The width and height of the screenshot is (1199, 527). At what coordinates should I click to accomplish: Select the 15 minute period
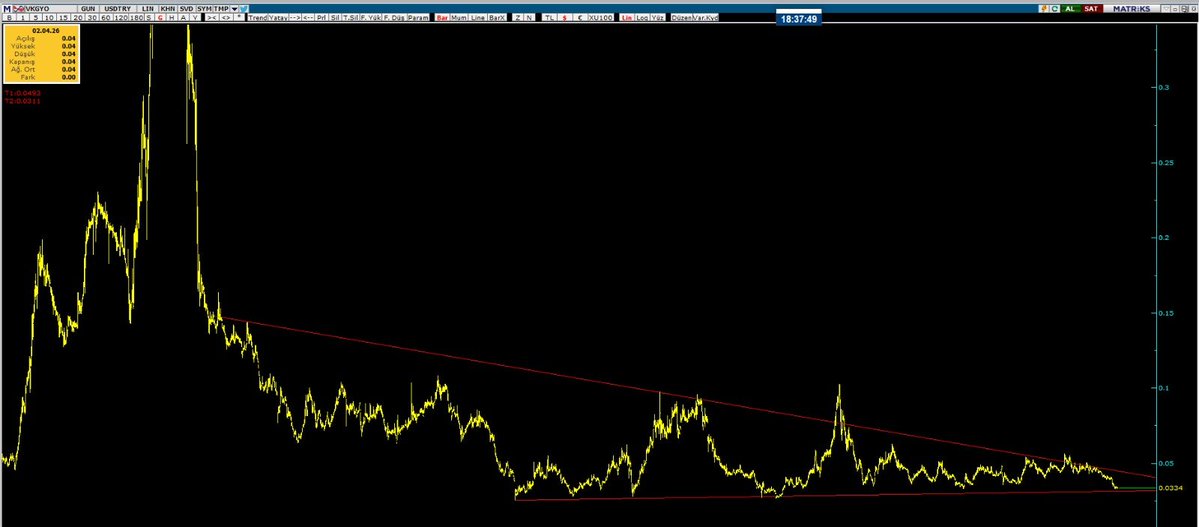[63, 17]
